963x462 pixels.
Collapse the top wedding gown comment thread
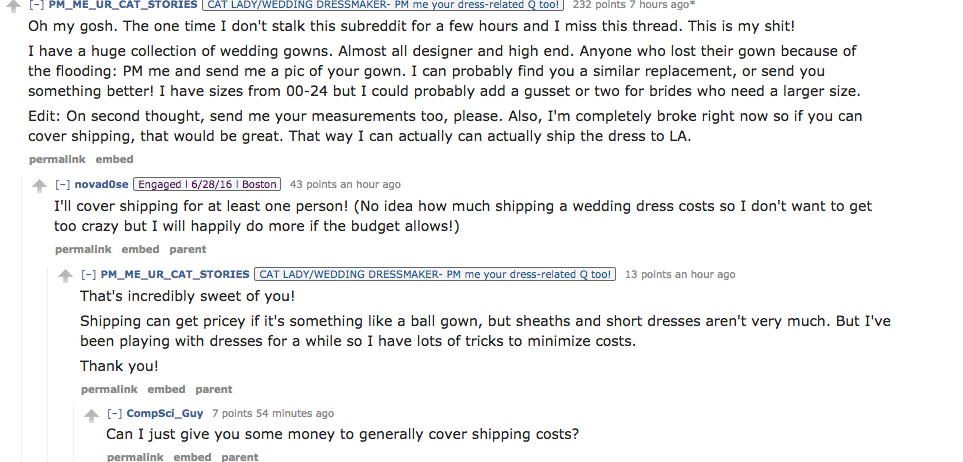(x=35, y=5)
